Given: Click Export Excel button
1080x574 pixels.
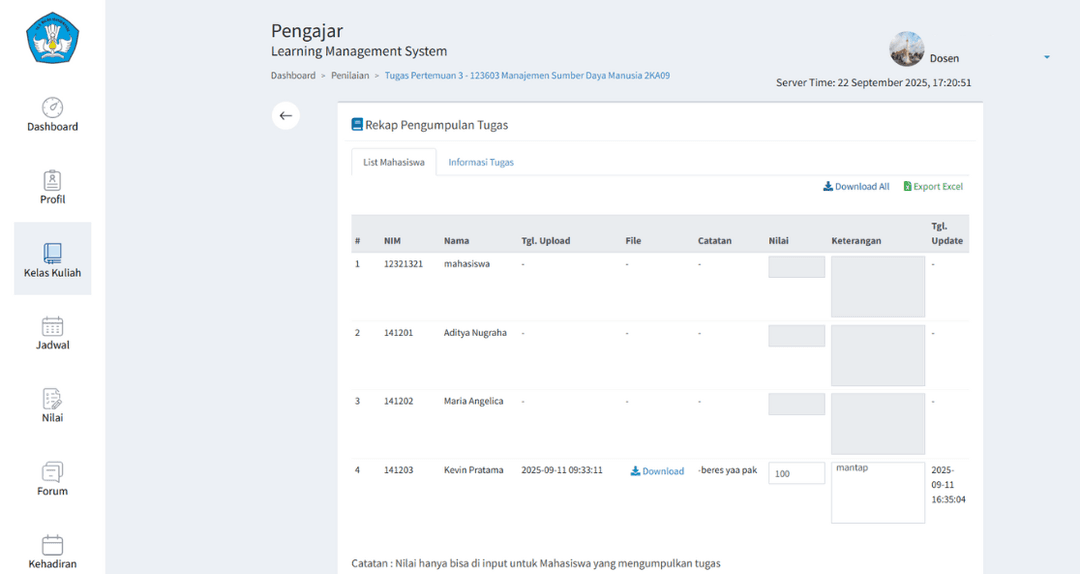Looking at the screenshot, I should coord(933,187).
